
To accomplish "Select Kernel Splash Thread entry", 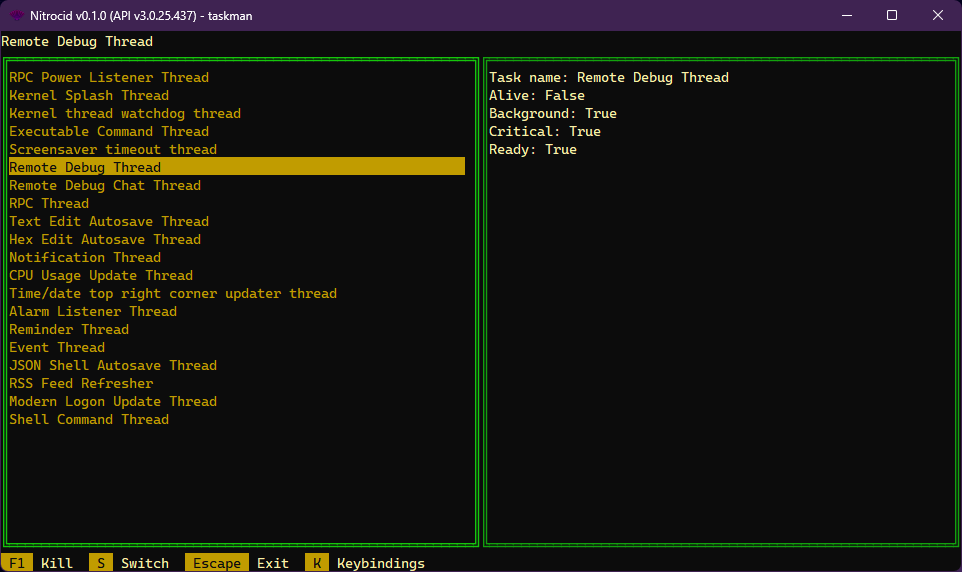I will 89,95.
